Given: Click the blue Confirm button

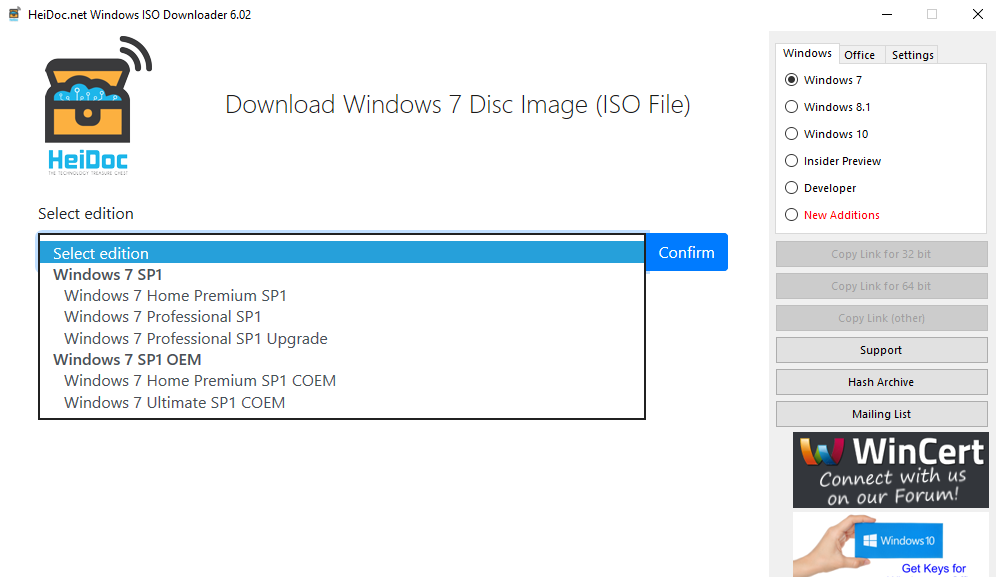Looking at the screenshot, I should click(687, 252).
